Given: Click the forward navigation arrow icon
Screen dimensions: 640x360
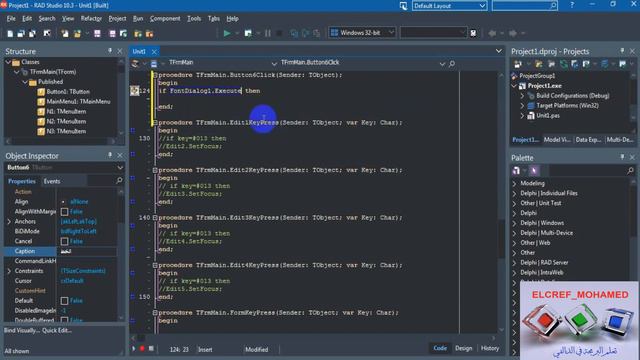Looking at the screenshot, I should coord(513,33).
